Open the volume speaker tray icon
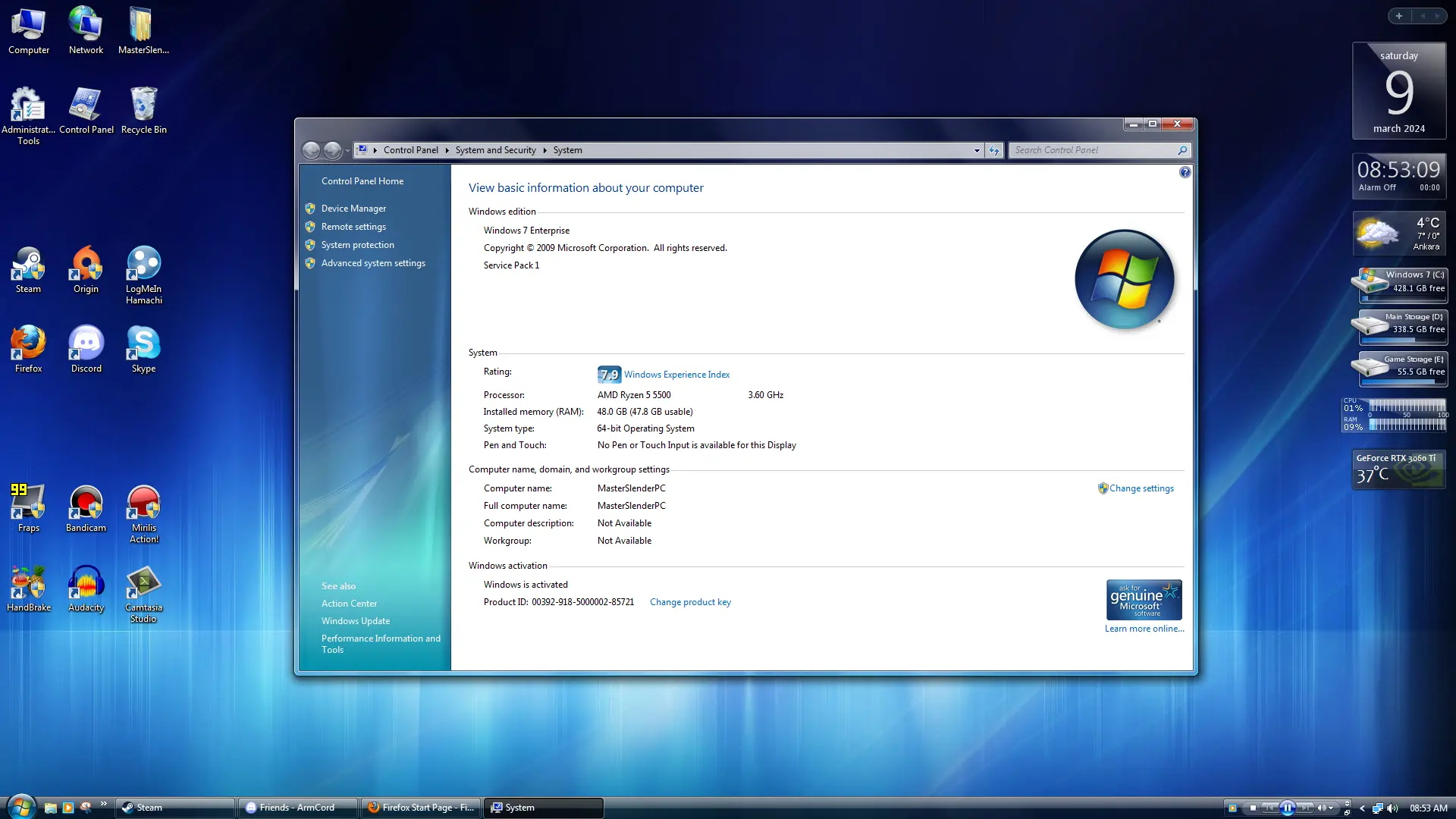 click(1392, 808)
